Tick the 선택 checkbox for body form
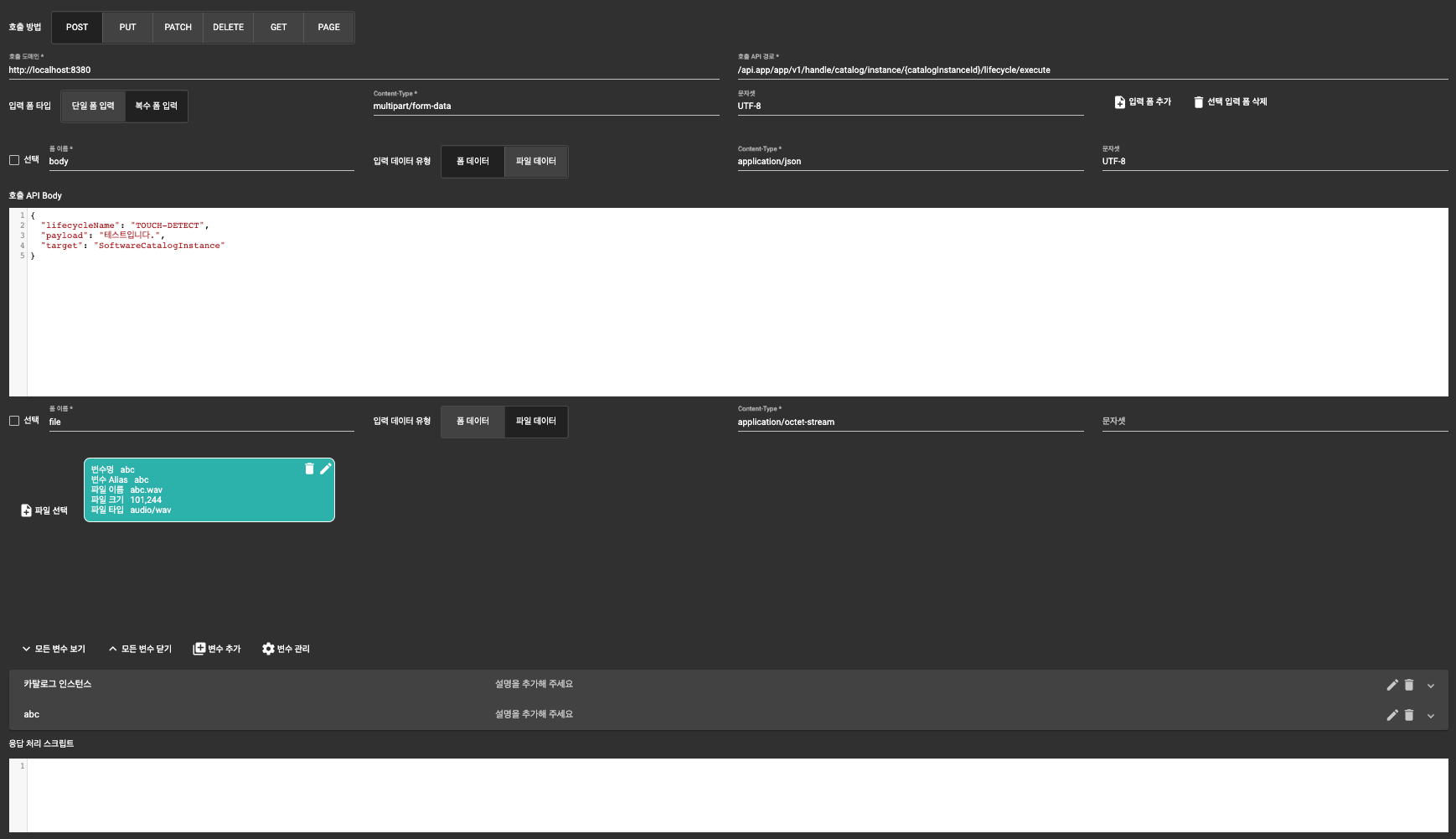The height and width of the screenshot is (839, 1456). [x=14, y=160]
